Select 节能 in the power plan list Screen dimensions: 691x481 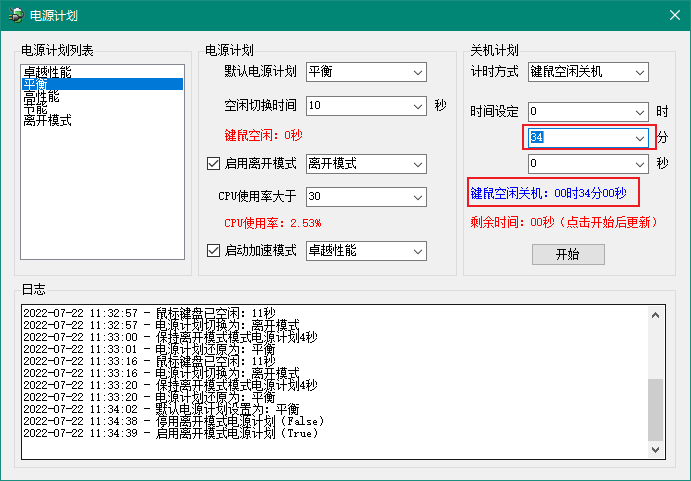tap(102, 108)
